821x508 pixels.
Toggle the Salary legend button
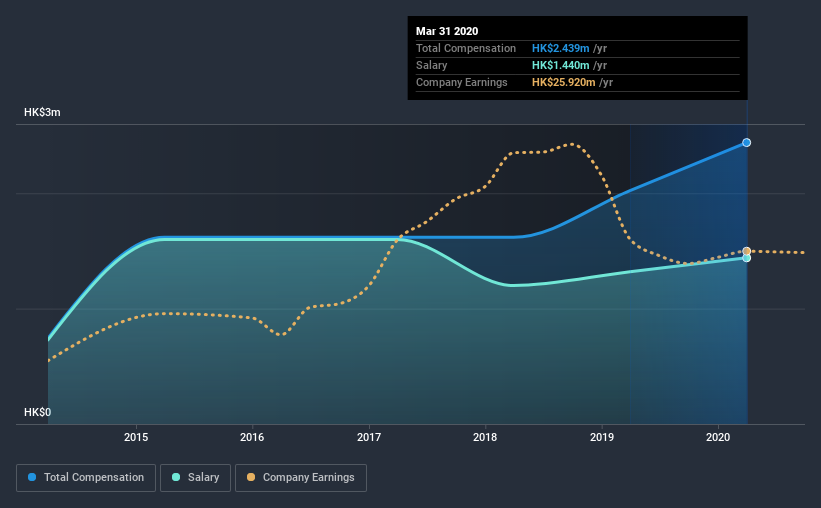(x=195, y=478)
